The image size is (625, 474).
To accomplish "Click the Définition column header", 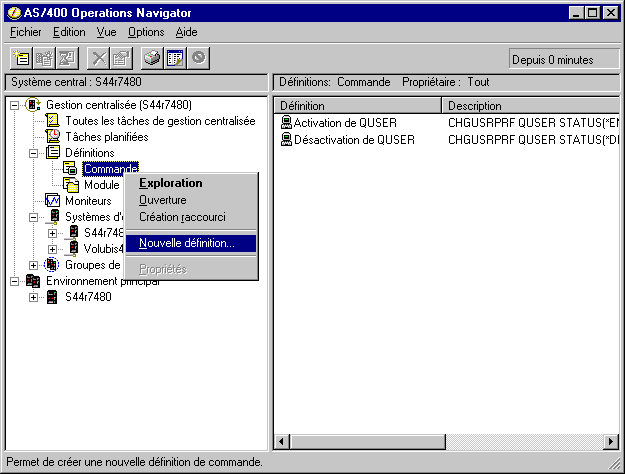I will click(x=358, y=106).
